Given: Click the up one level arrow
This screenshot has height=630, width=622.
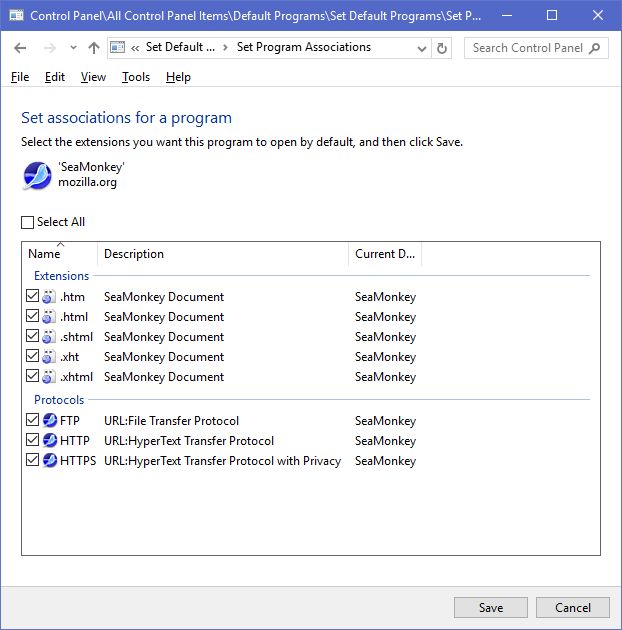Looking at the screenshot, I should (94, 48).
